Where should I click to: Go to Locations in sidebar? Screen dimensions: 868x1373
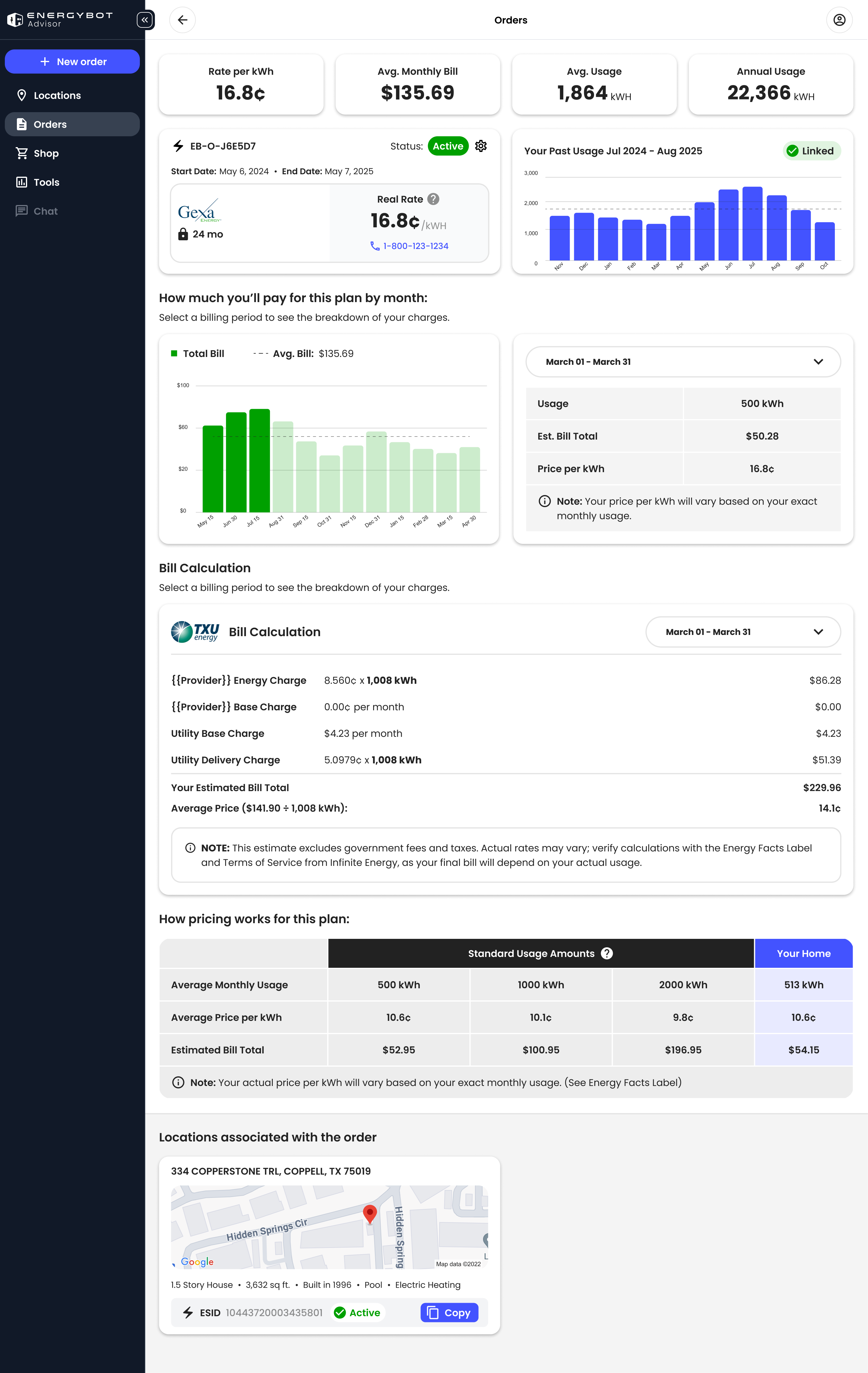[57, 95]
